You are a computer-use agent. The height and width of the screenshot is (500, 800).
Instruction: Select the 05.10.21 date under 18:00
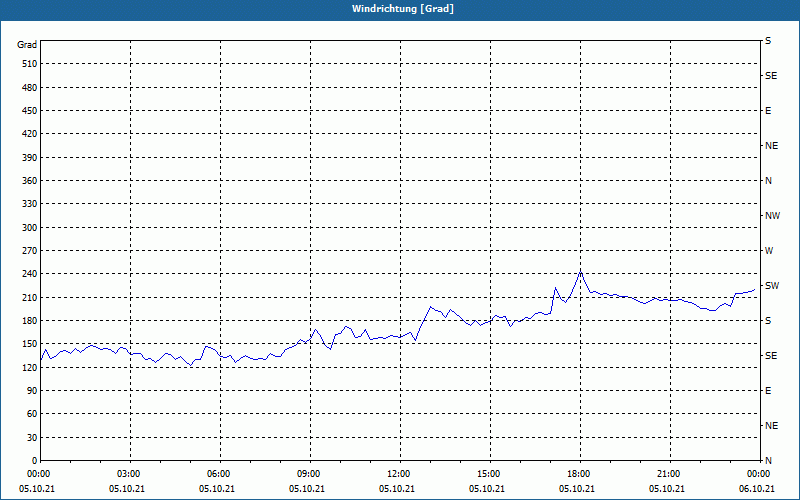pos(577,488)
